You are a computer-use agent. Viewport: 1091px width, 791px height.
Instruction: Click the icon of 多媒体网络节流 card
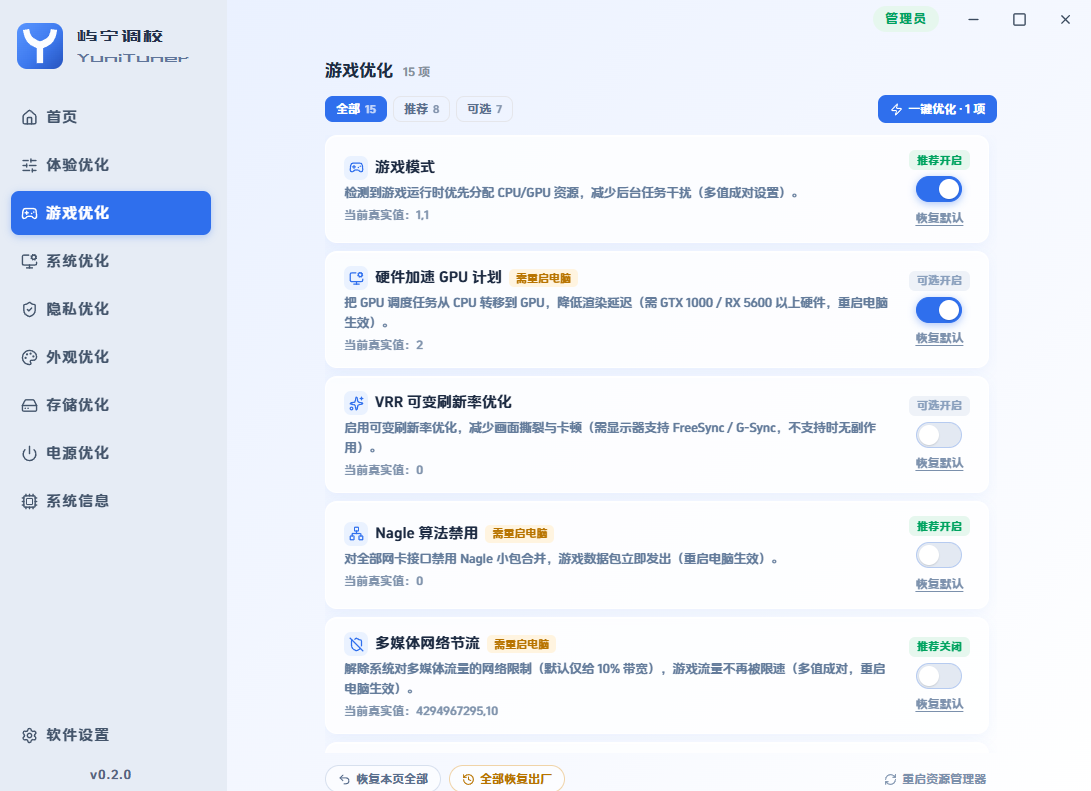[356, 644]
